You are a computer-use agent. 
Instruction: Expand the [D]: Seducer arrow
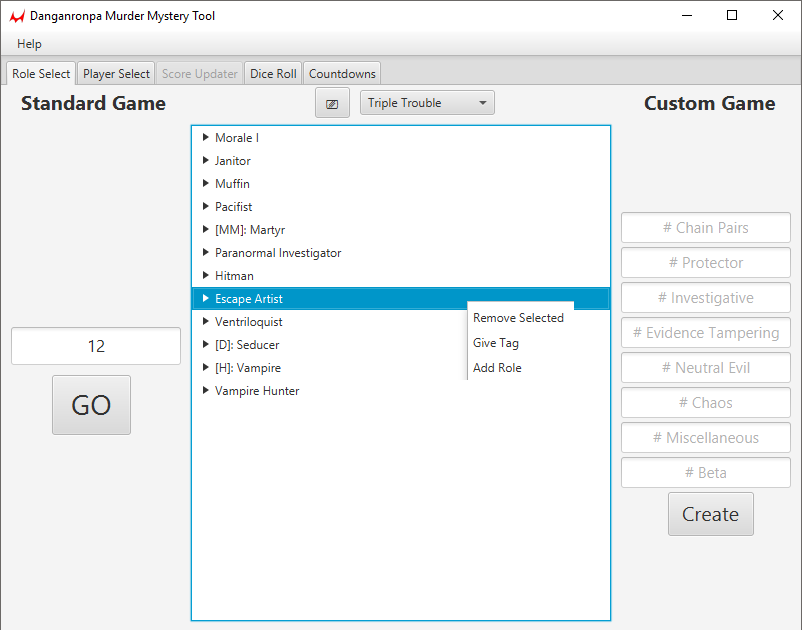point(206,344)
